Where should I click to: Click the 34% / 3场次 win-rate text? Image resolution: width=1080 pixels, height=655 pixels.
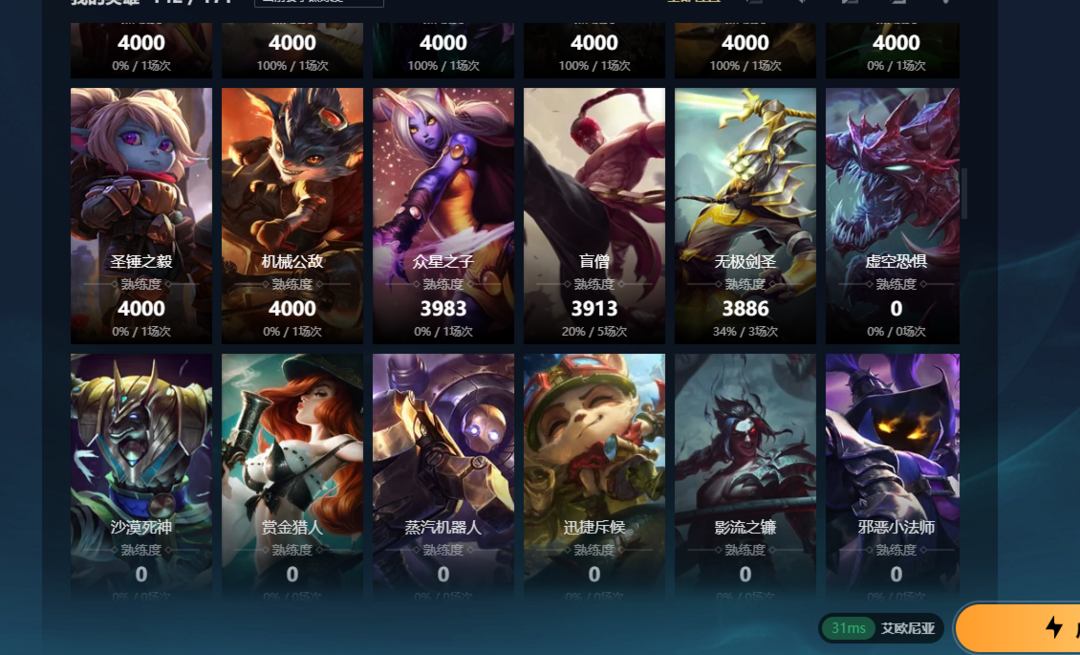(745, 331)
